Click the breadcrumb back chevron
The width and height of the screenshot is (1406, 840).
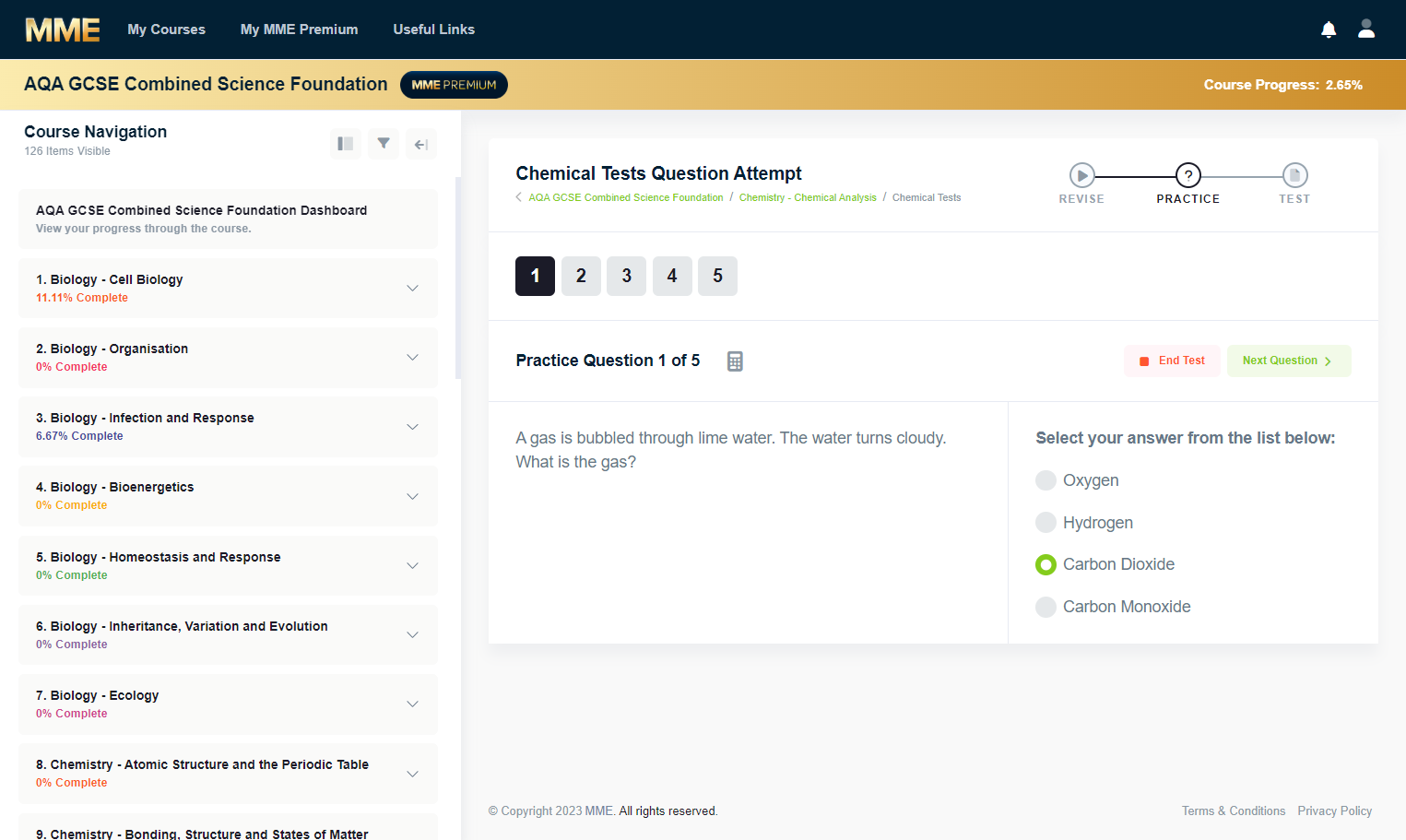click(x=519, y=197)
